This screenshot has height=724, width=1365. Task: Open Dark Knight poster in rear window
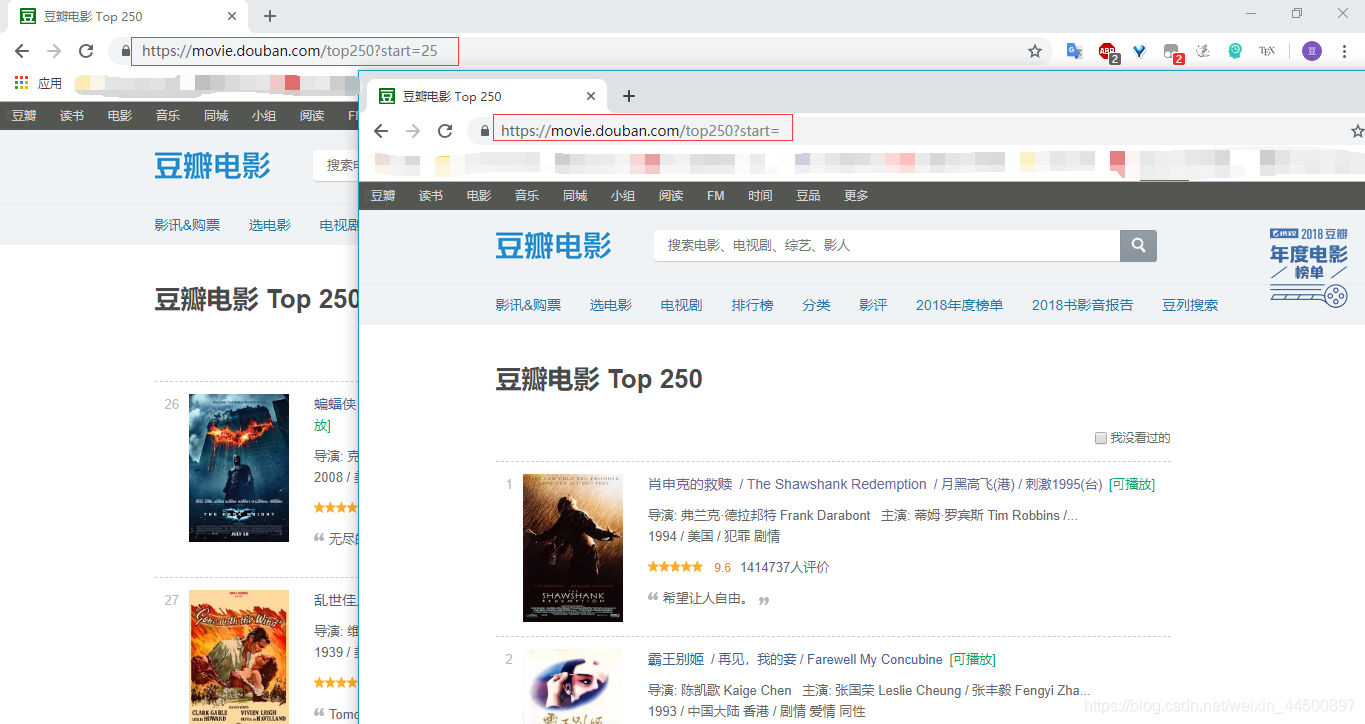point(239,468)
